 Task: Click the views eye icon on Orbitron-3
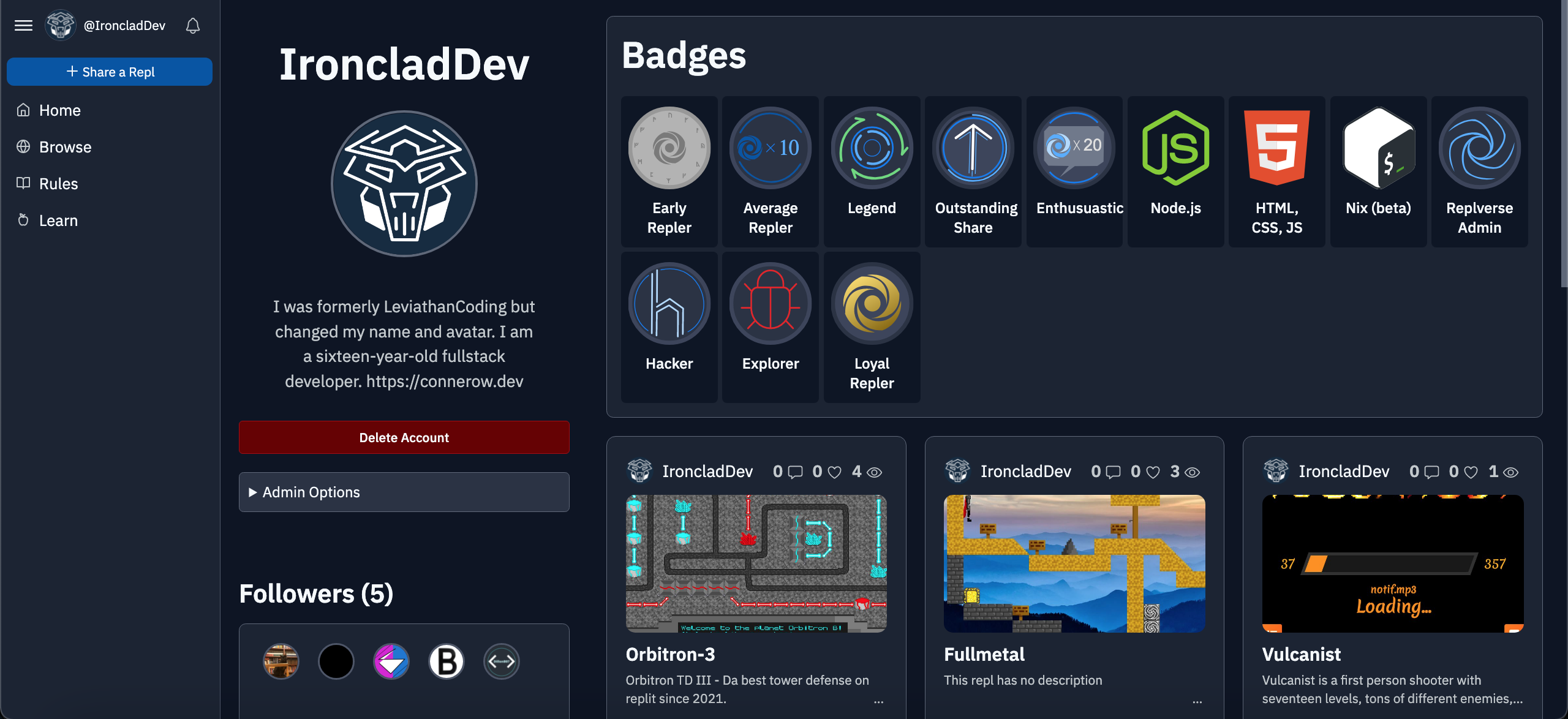[x=875, y=472]
